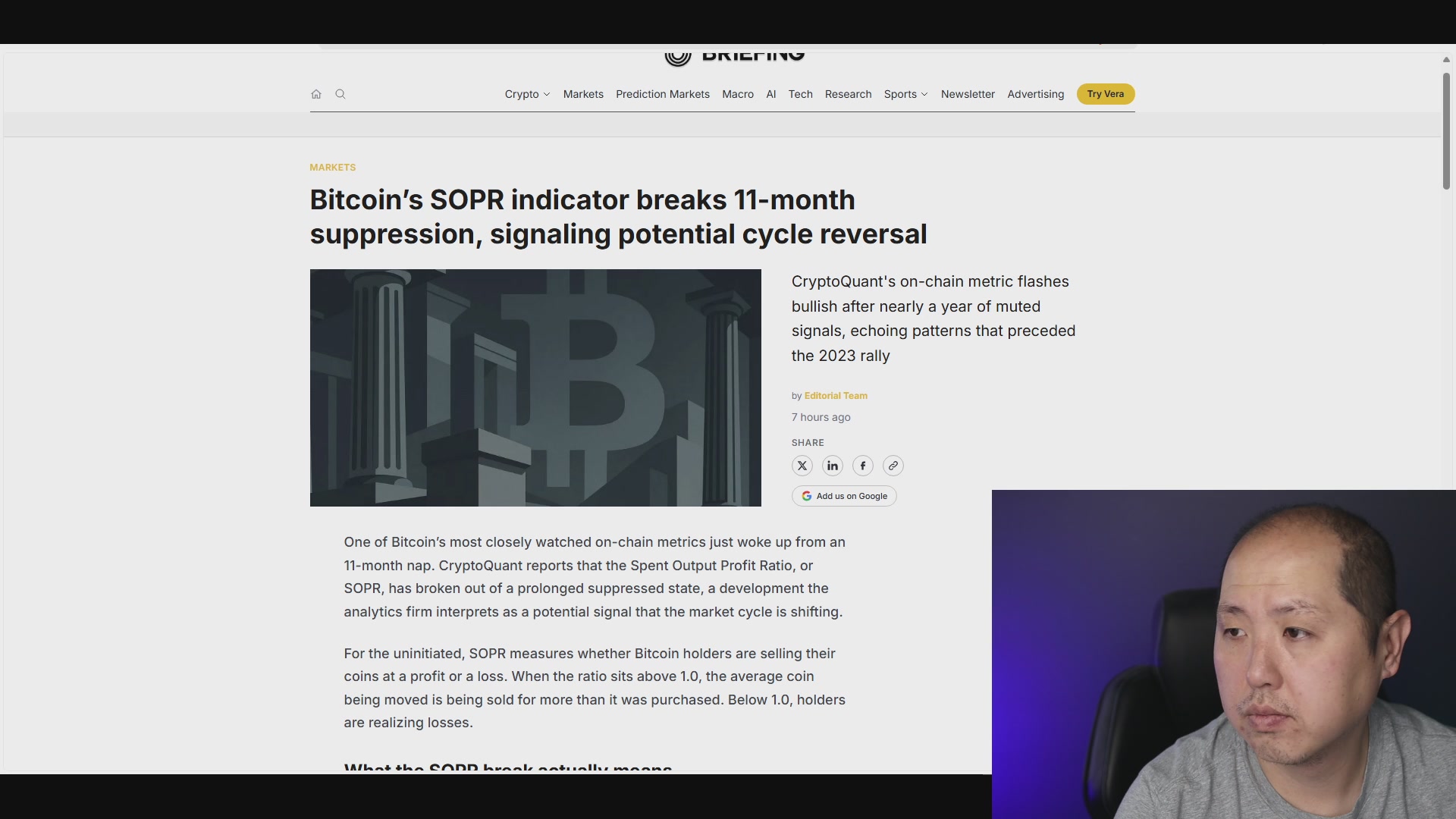The width and height of the screenshot is (1456, 819).
Task: Click the paragraph starting 'One of Bitcoin's'
Action: pos(595,577)
